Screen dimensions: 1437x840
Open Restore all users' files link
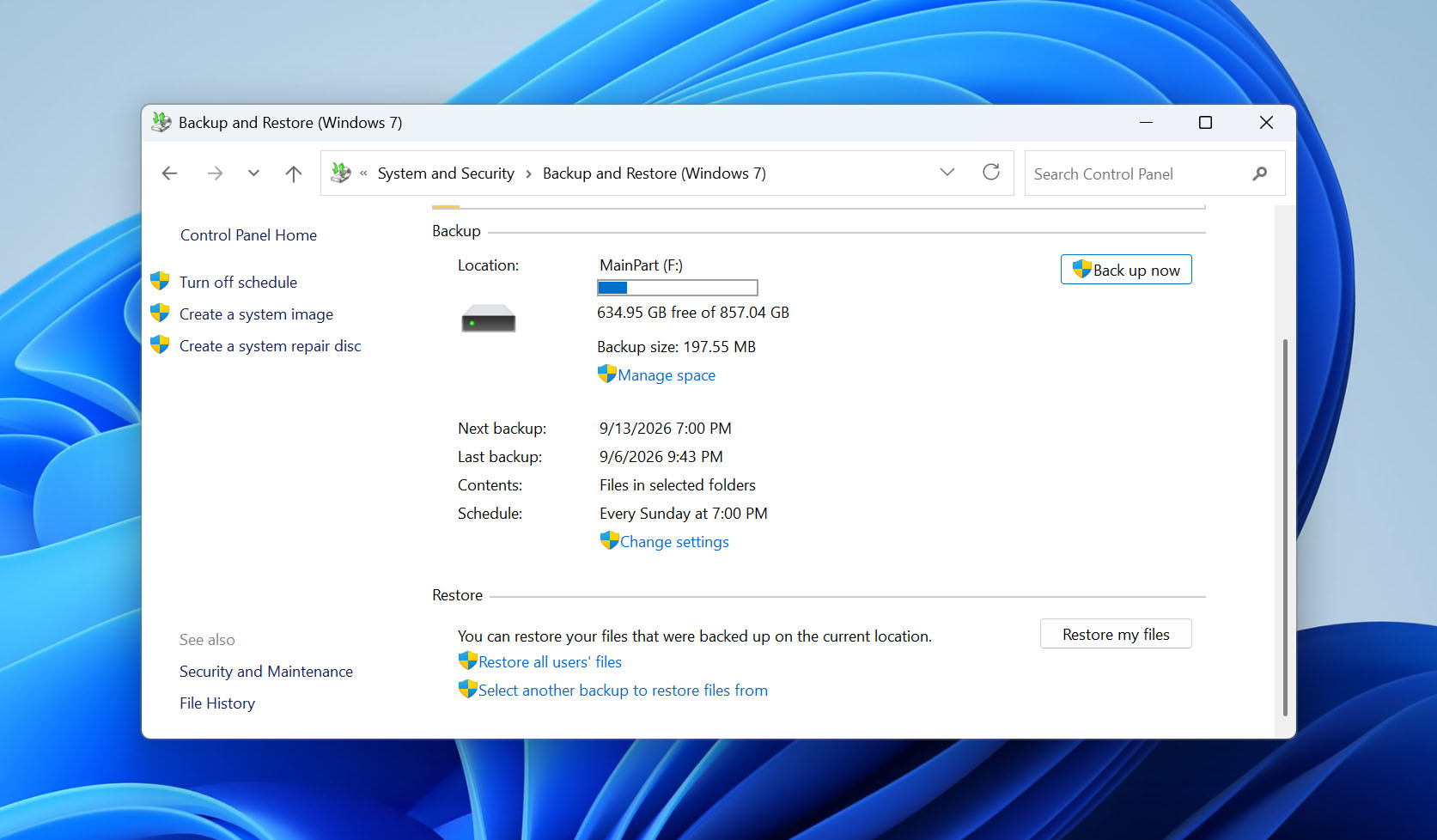point(550,662)
